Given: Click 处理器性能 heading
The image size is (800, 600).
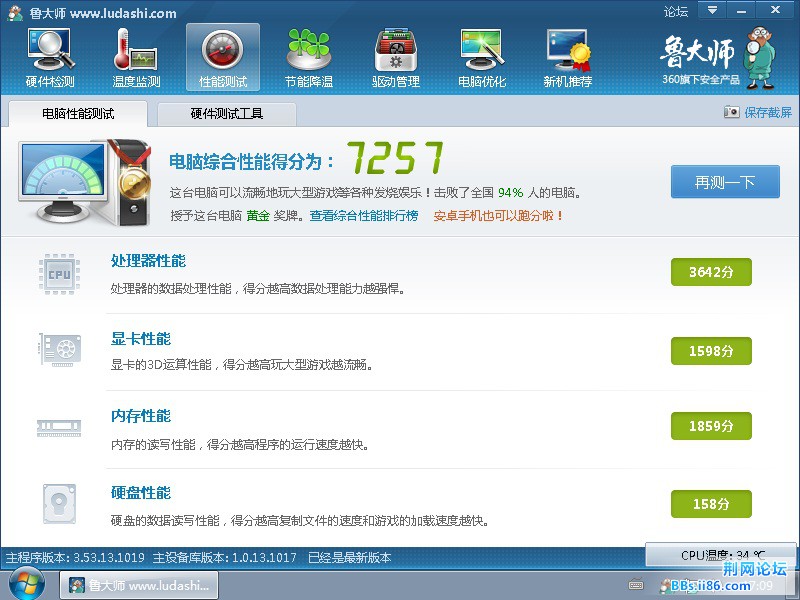Looking at the screenshot, I should tap(148, 261).
